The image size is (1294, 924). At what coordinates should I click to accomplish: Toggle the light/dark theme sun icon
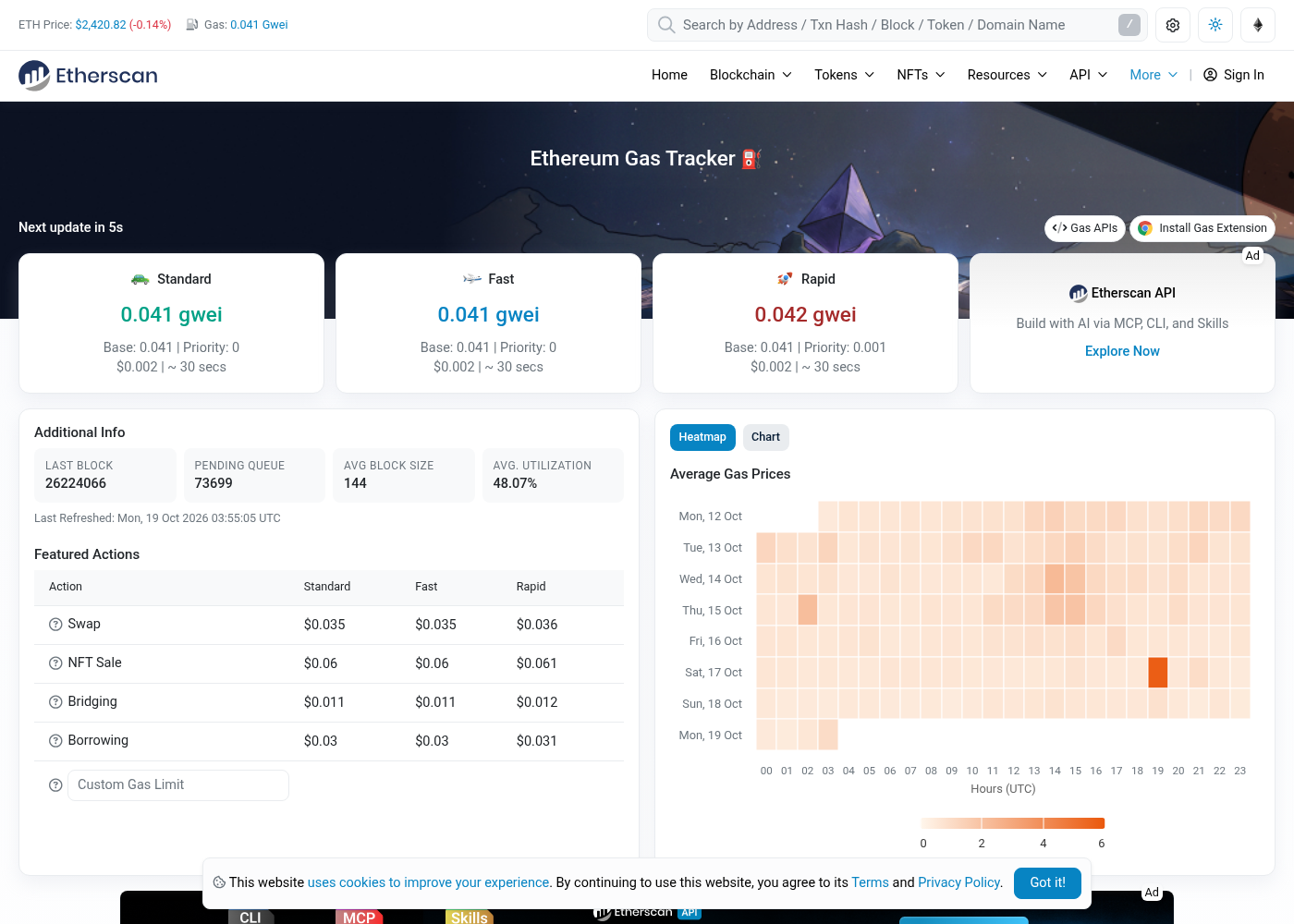tap(1215, 25)
